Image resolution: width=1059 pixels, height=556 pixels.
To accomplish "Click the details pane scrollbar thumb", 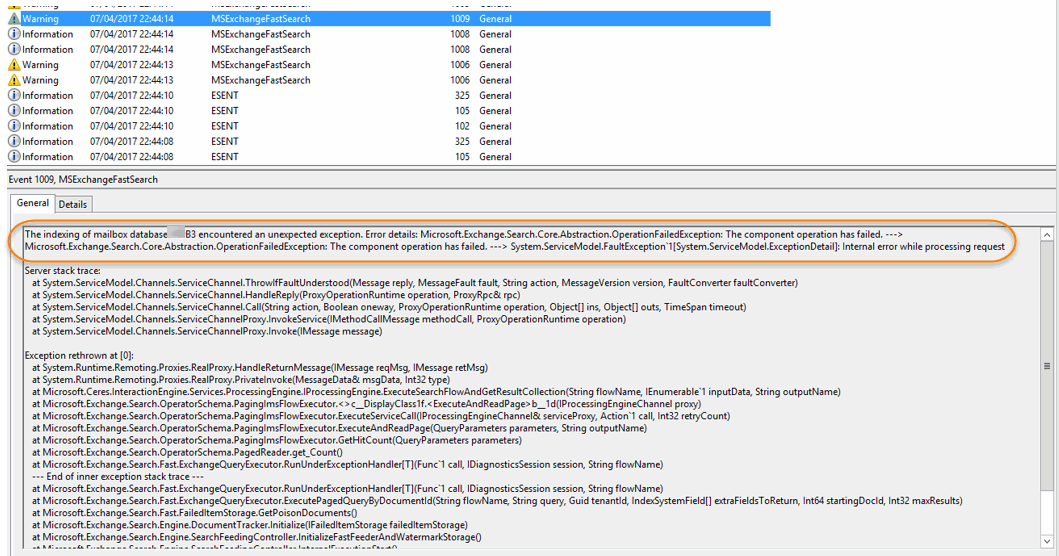I will pos(1046,366).
